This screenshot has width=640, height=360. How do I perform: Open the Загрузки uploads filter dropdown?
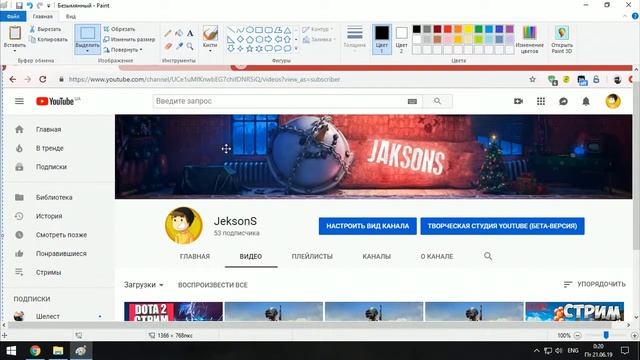point(144,284)
